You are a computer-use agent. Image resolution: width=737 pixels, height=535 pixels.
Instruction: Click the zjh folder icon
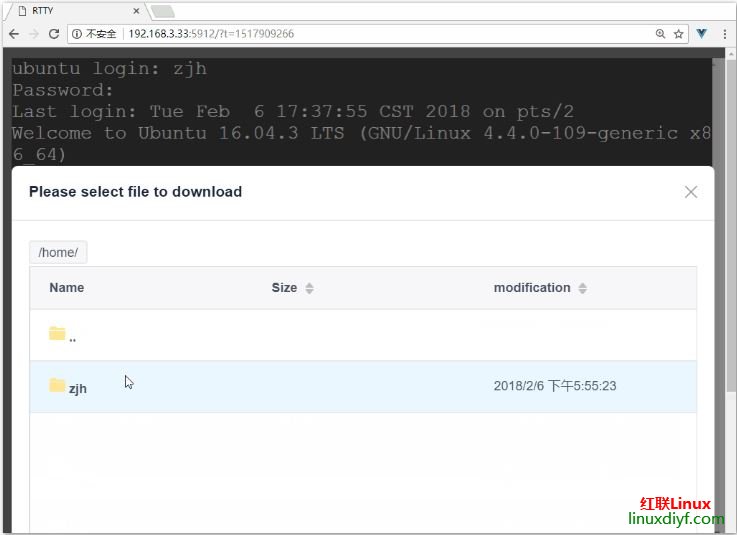57,386
